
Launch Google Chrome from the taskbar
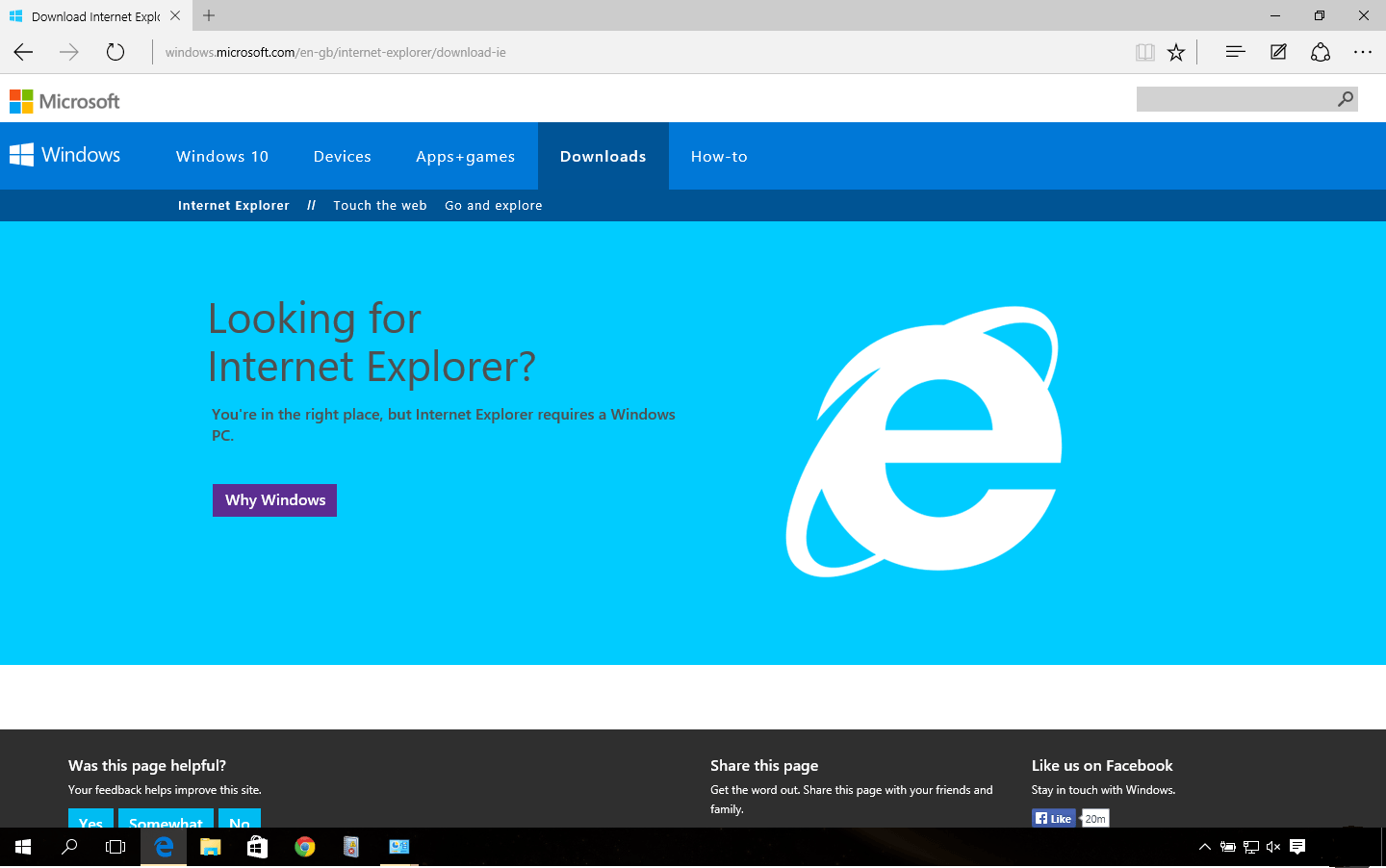click(304, 847)
